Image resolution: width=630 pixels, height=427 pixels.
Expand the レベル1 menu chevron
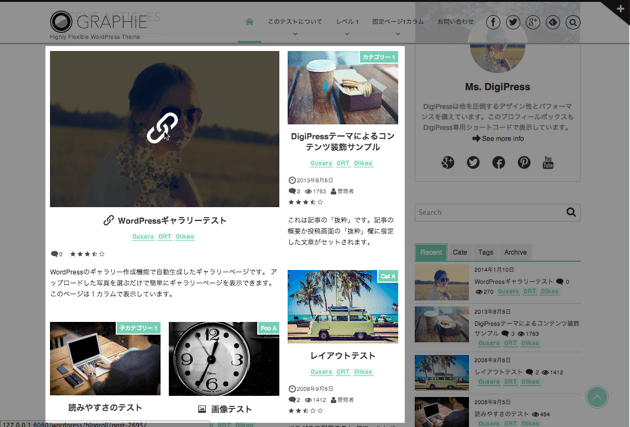(x=347, y=34)
